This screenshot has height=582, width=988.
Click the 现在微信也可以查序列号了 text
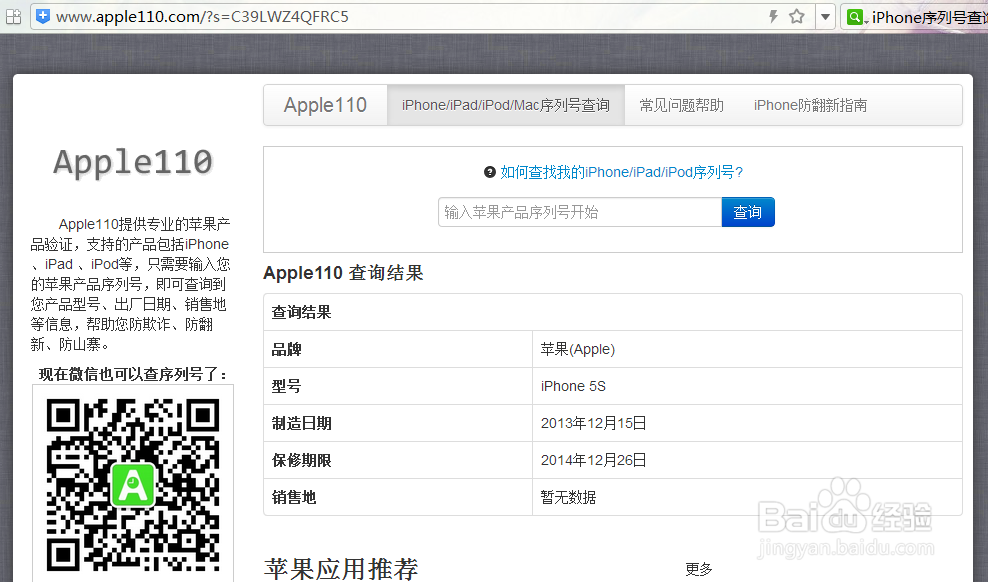(133, 374)
